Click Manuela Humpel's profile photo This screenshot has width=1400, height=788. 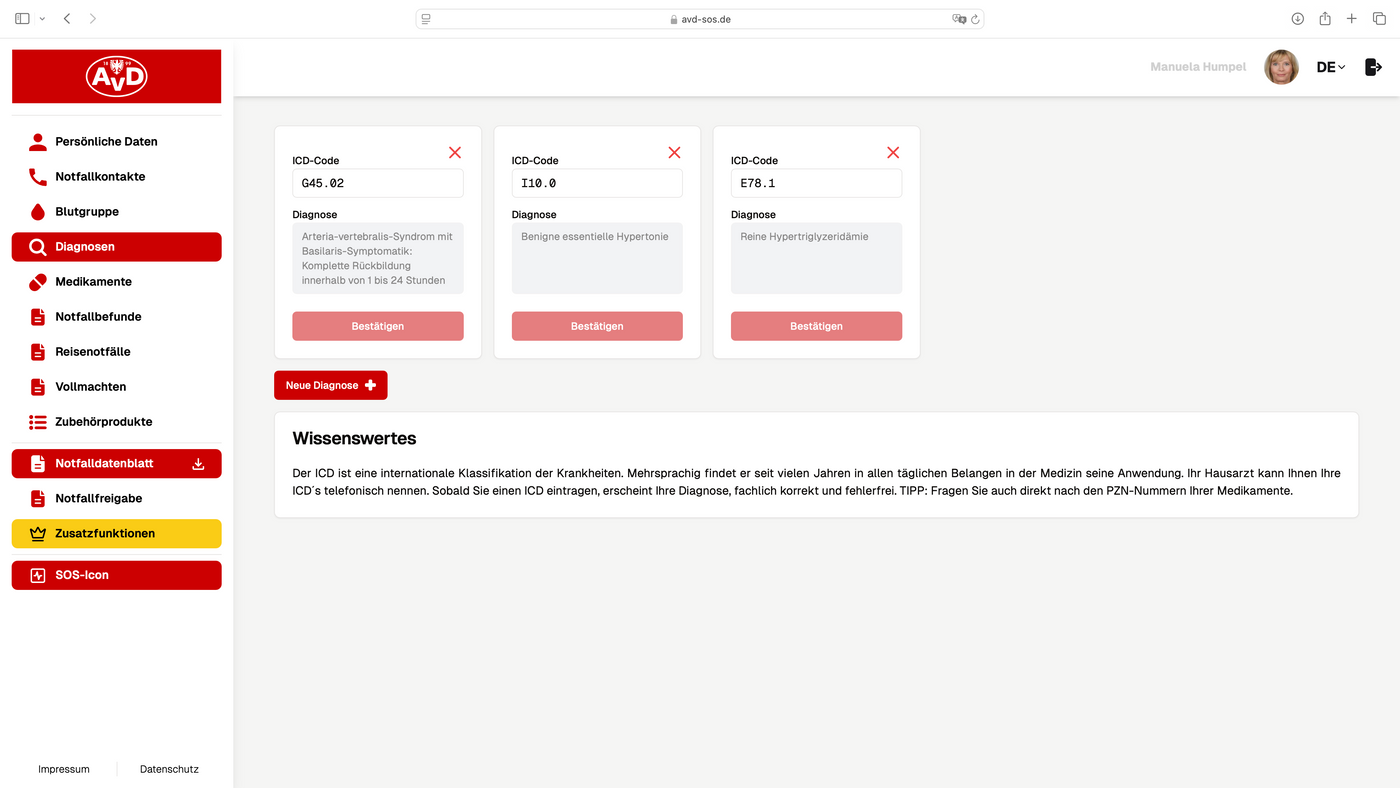click(x=1281, y=67)
